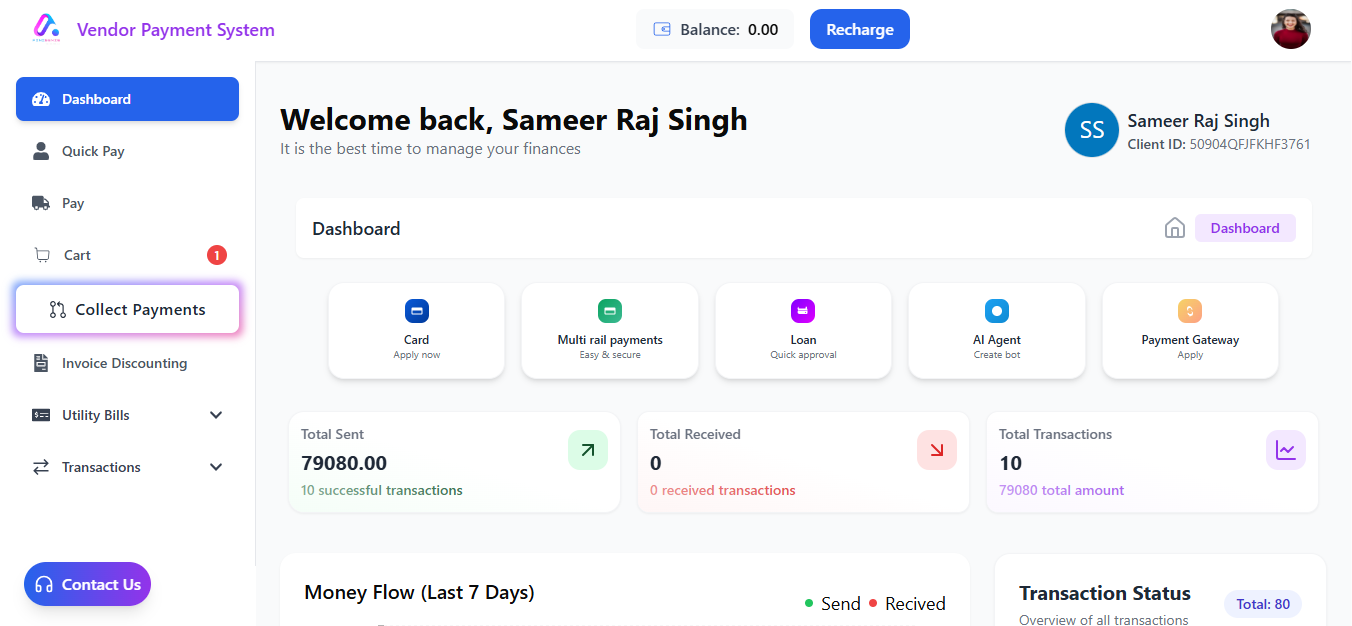1352x626 pixels.
Task: Click the Total Transactions chart icon
Action: pyautogui.click(x=1285, y=450)
